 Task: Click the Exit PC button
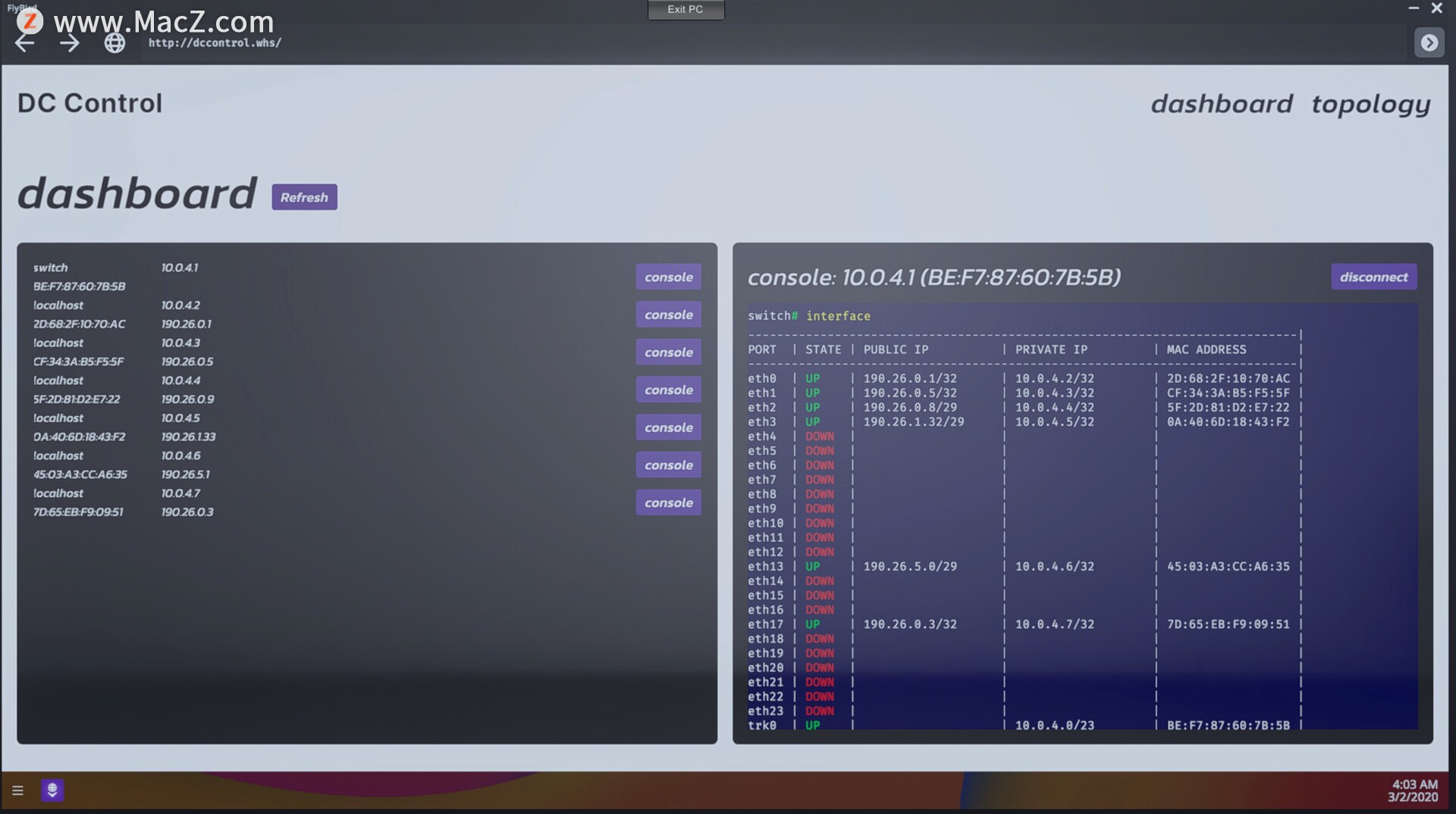tap(686, 9)
